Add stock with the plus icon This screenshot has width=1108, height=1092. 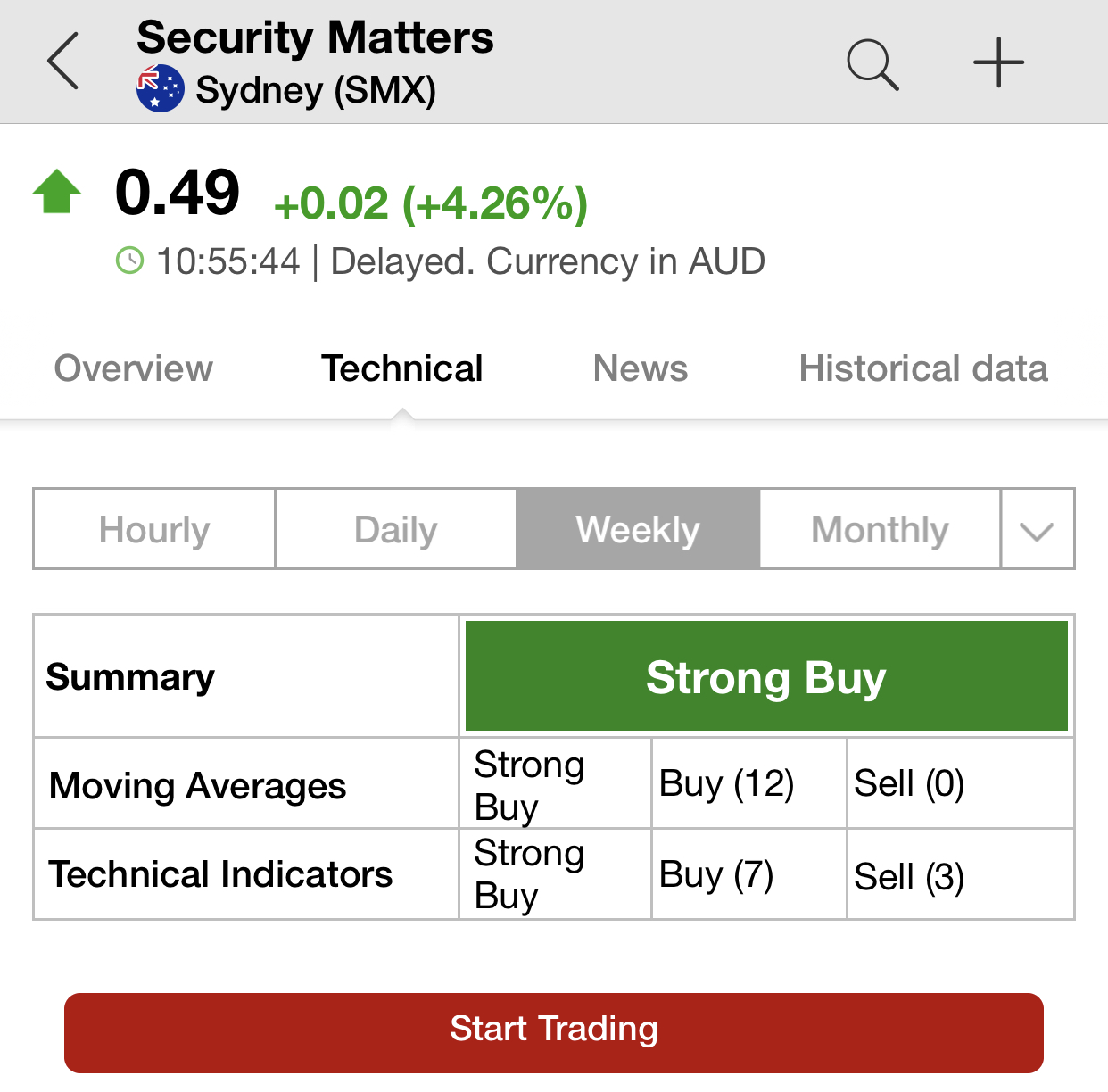click(998, 62)
